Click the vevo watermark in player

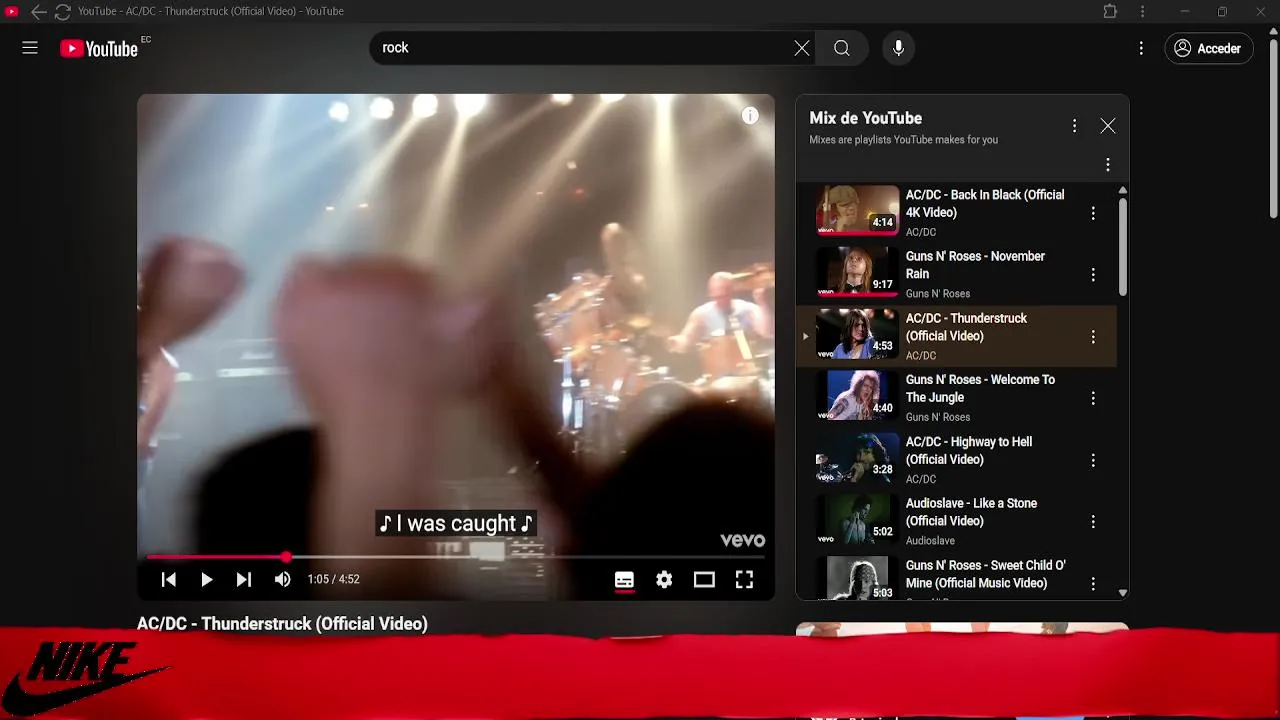tap(742, 540)
